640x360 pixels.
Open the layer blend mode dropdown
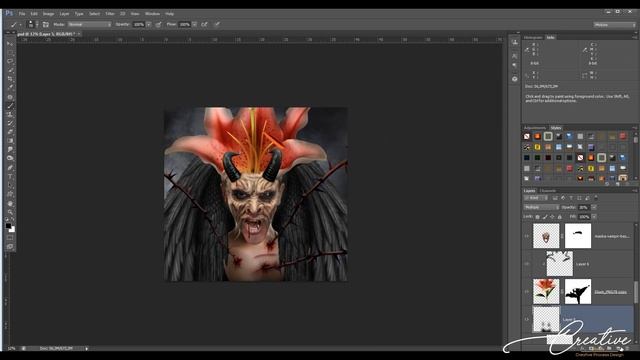coord(542,207)
